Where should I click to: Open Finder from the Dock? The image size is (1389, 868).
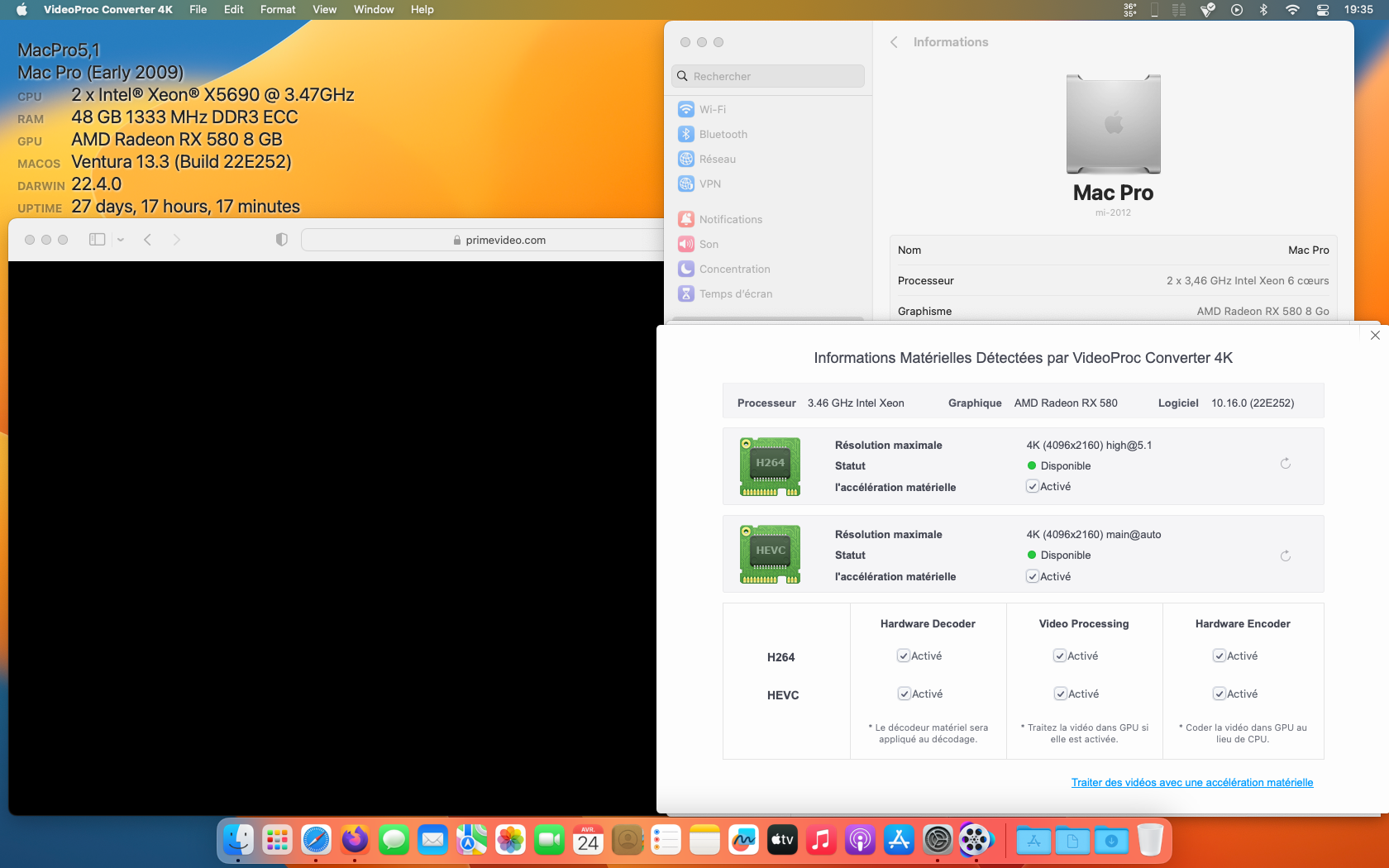point(238,841)
